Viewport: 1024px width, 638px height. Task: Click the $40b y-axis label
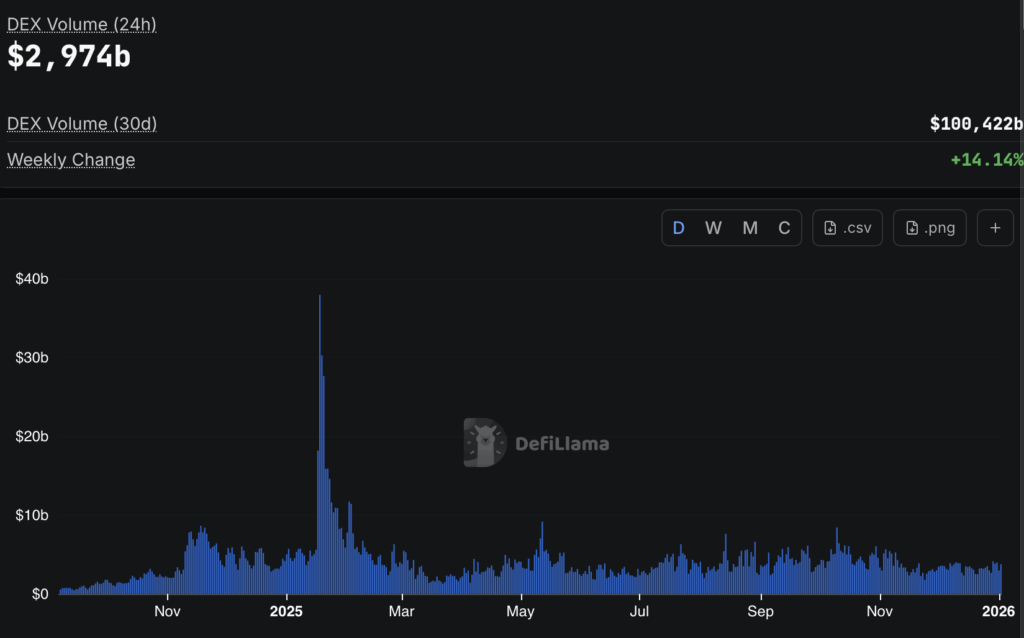[x=32, y=279]
